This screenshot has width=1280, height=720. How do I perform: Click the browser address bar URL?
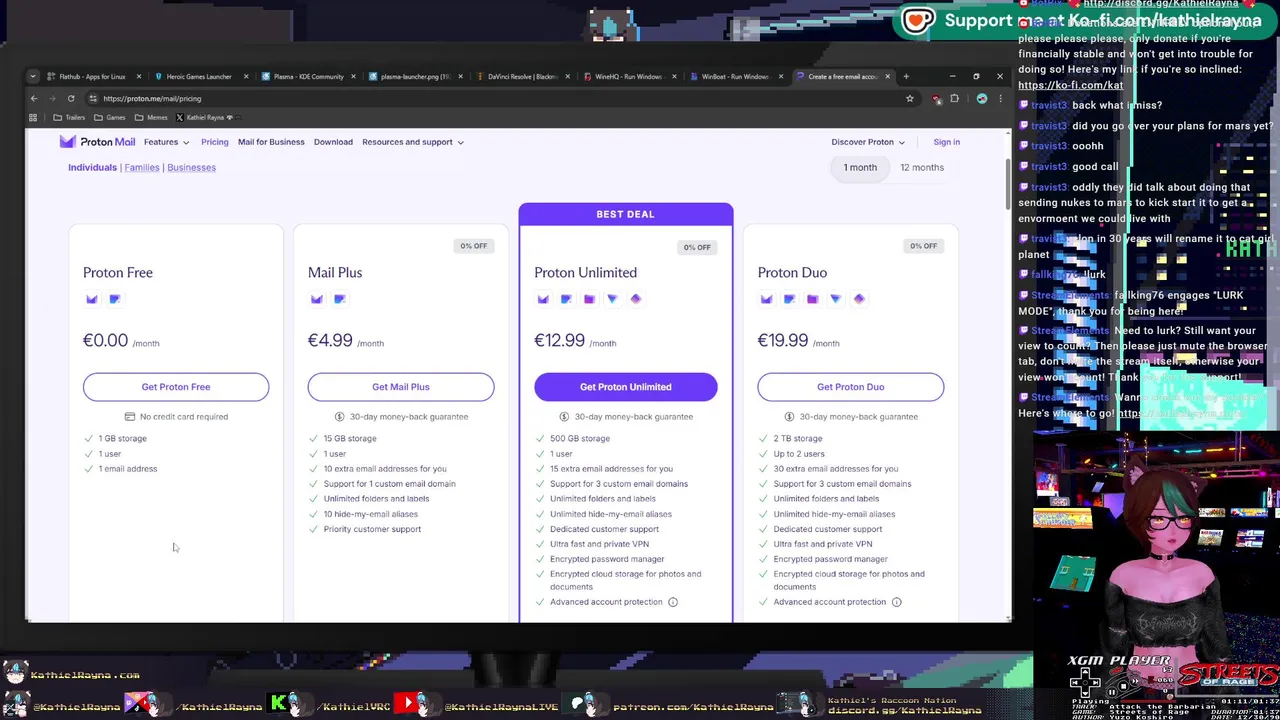(x=152, y=98)
